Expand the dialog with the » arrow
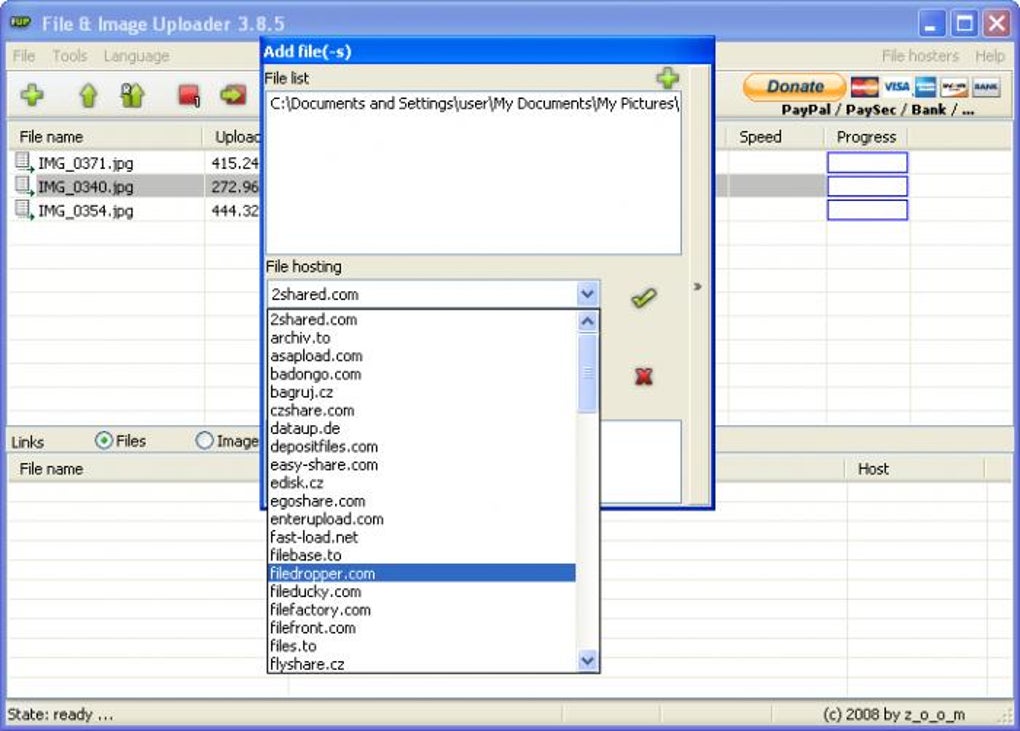Screen dimensions: 1020x731 (x=697, y=286)
